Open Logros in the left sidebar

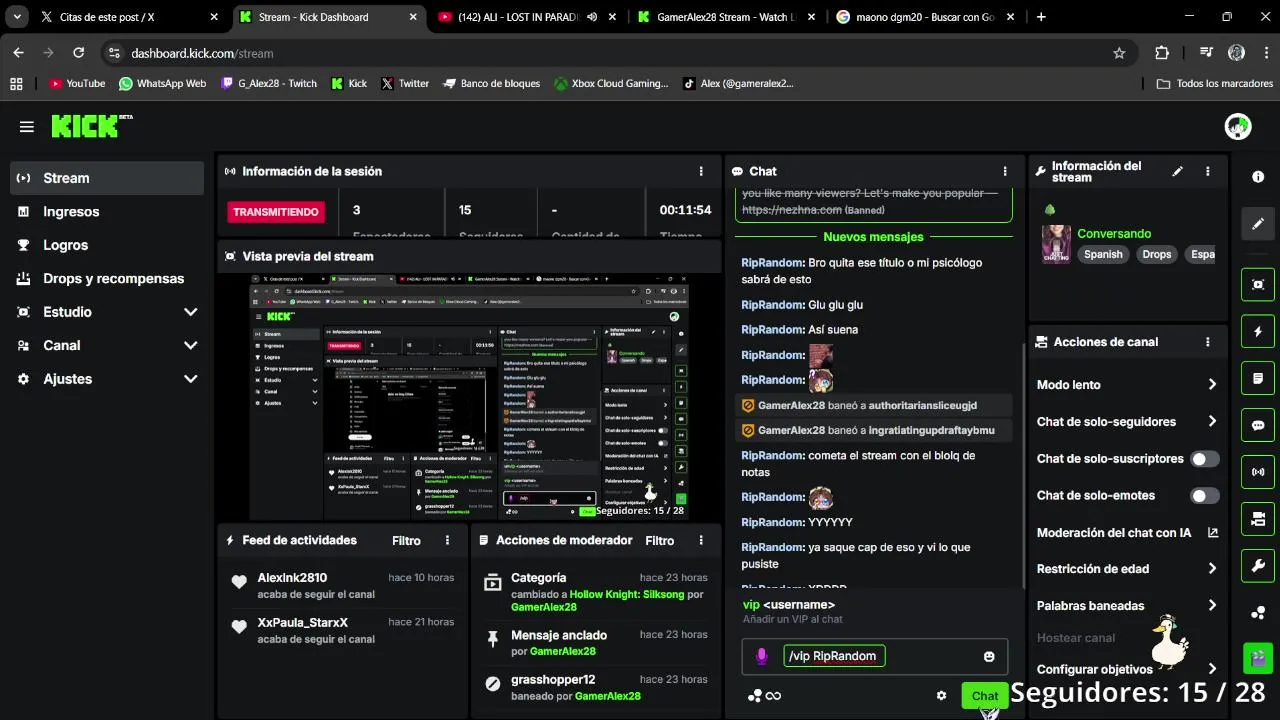pyautogui.click(x=107, y=245)
